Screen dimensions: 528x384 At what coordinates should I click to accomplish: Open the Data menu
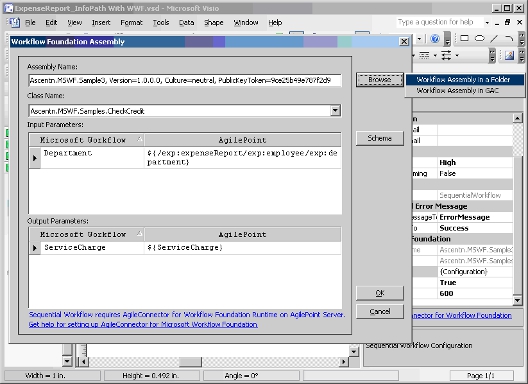[186, 23]
